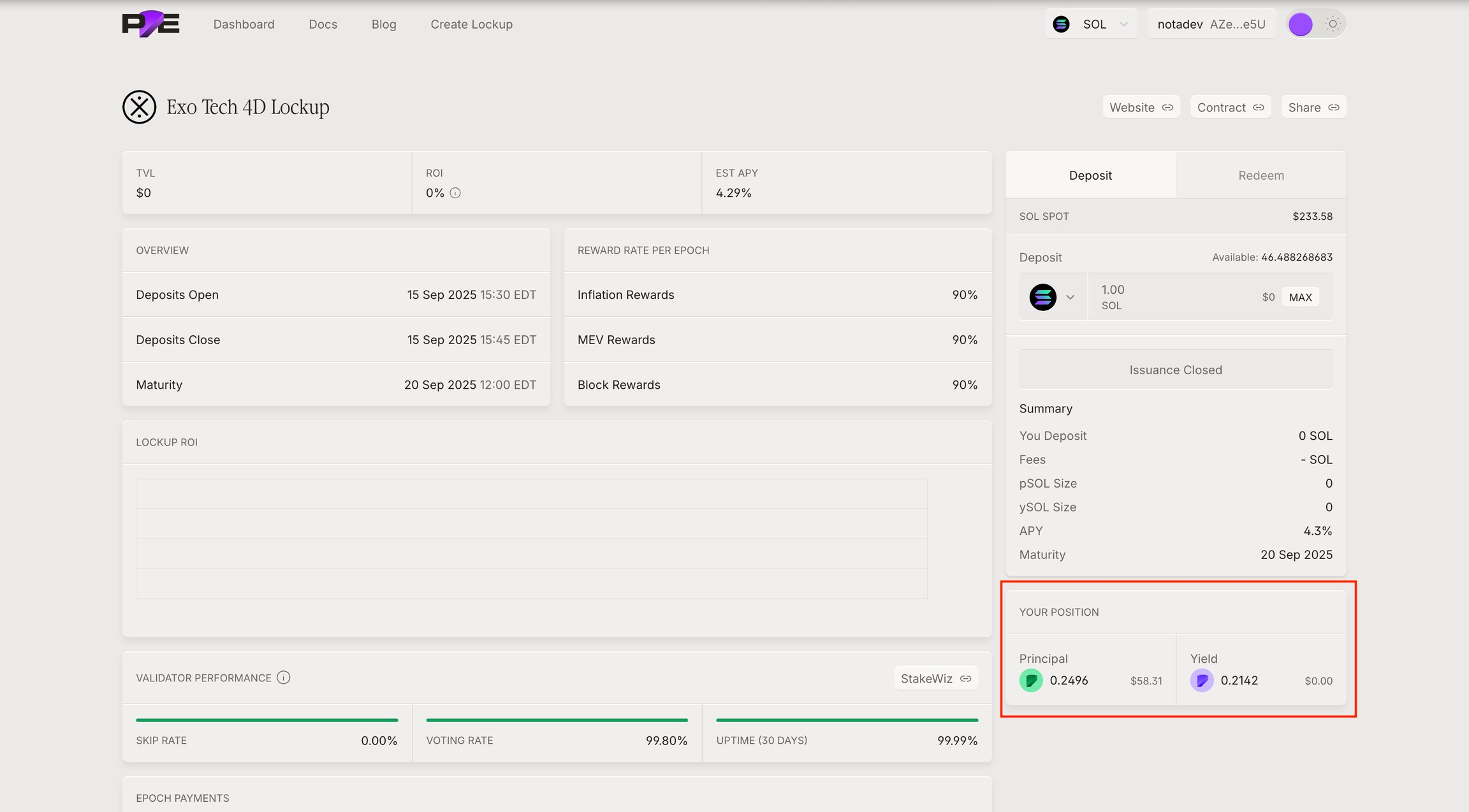The width and height of the screenshot is (1469, 812).
Task: Open the StakeWiz link
Action: (935, 679)
